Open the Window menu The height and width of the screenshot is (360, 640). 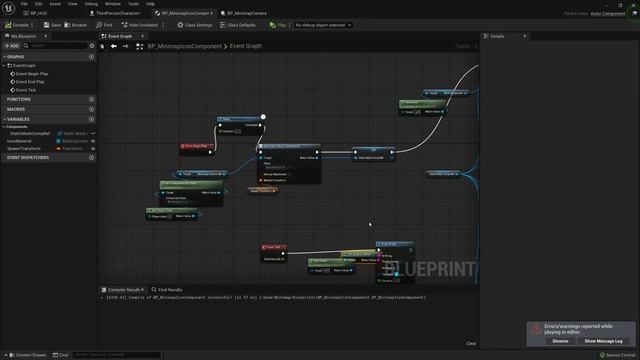[113, 4]
